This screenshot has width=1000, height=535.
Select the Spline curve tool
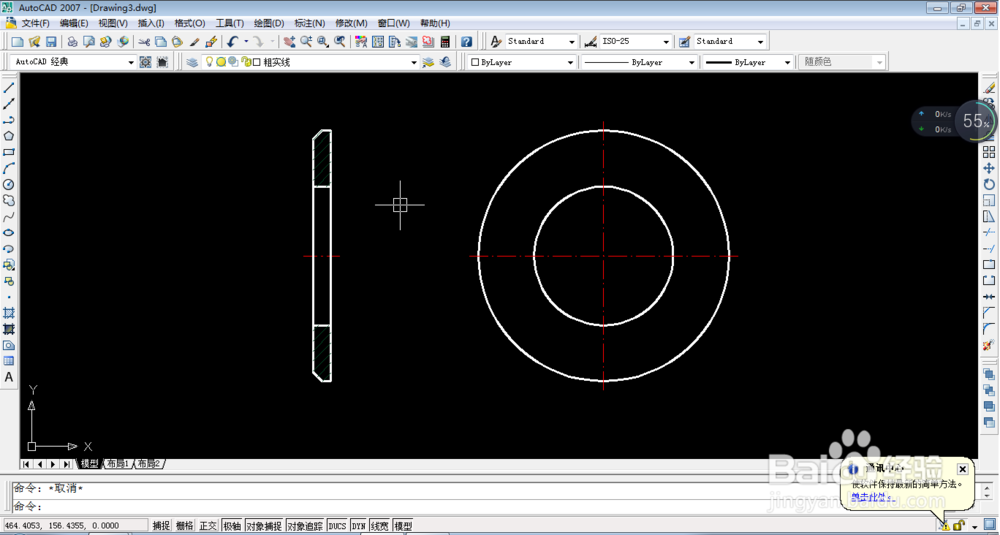coord(9,217)
